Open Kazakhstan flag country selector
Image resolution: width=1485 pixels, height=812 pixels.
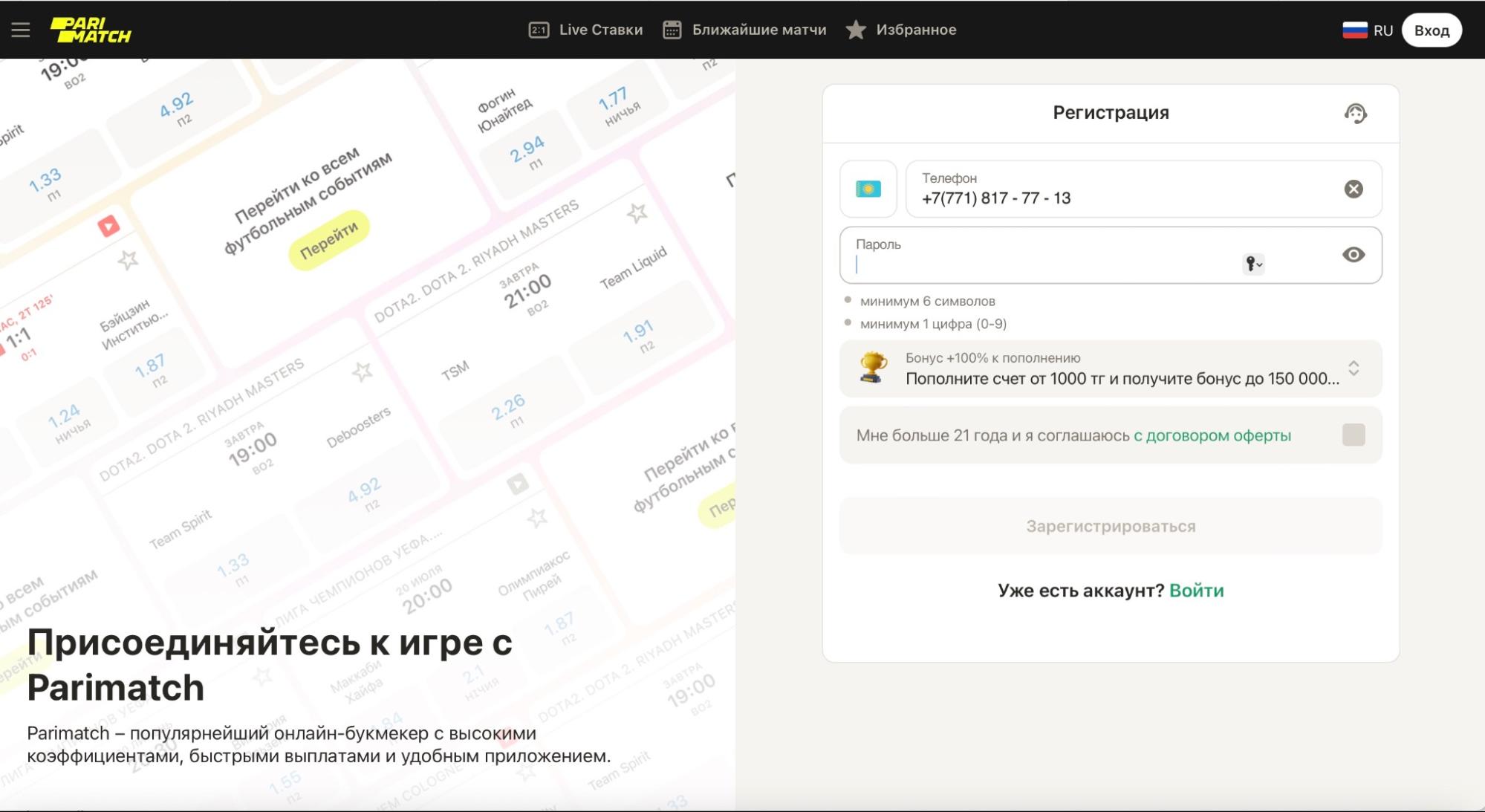coord(868,189)
